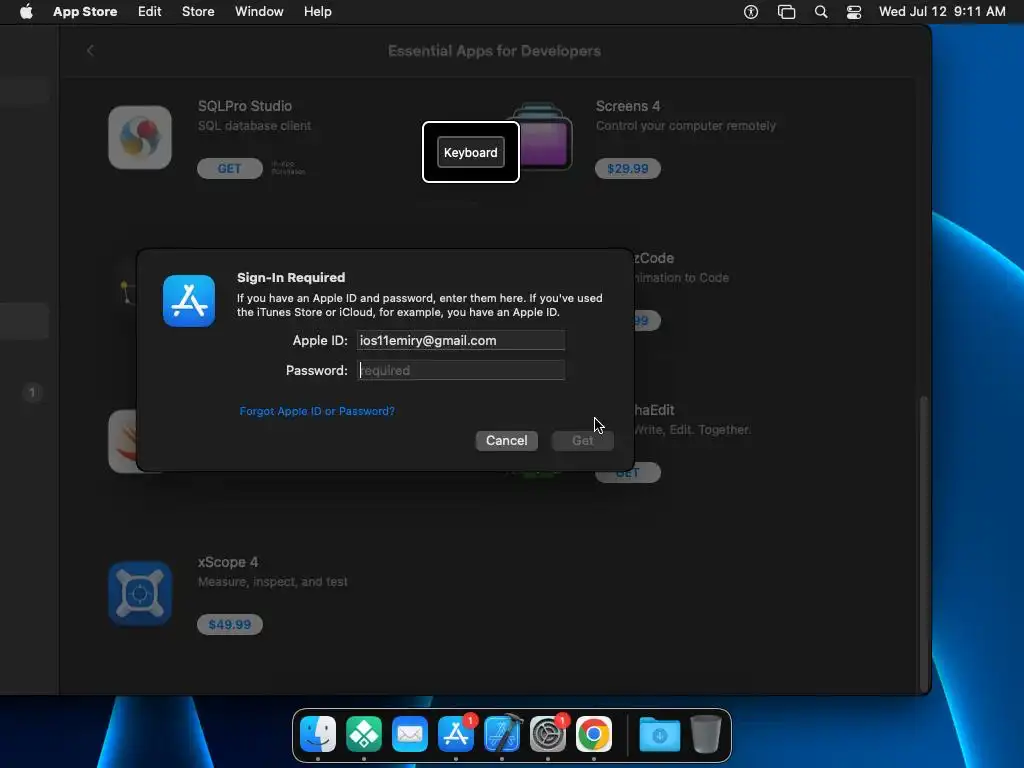This screenshot has height=768, width=1024.
Task: Click the GET button for SQLPro Studio
Action: pyautogui.click(x=230, y=168)
